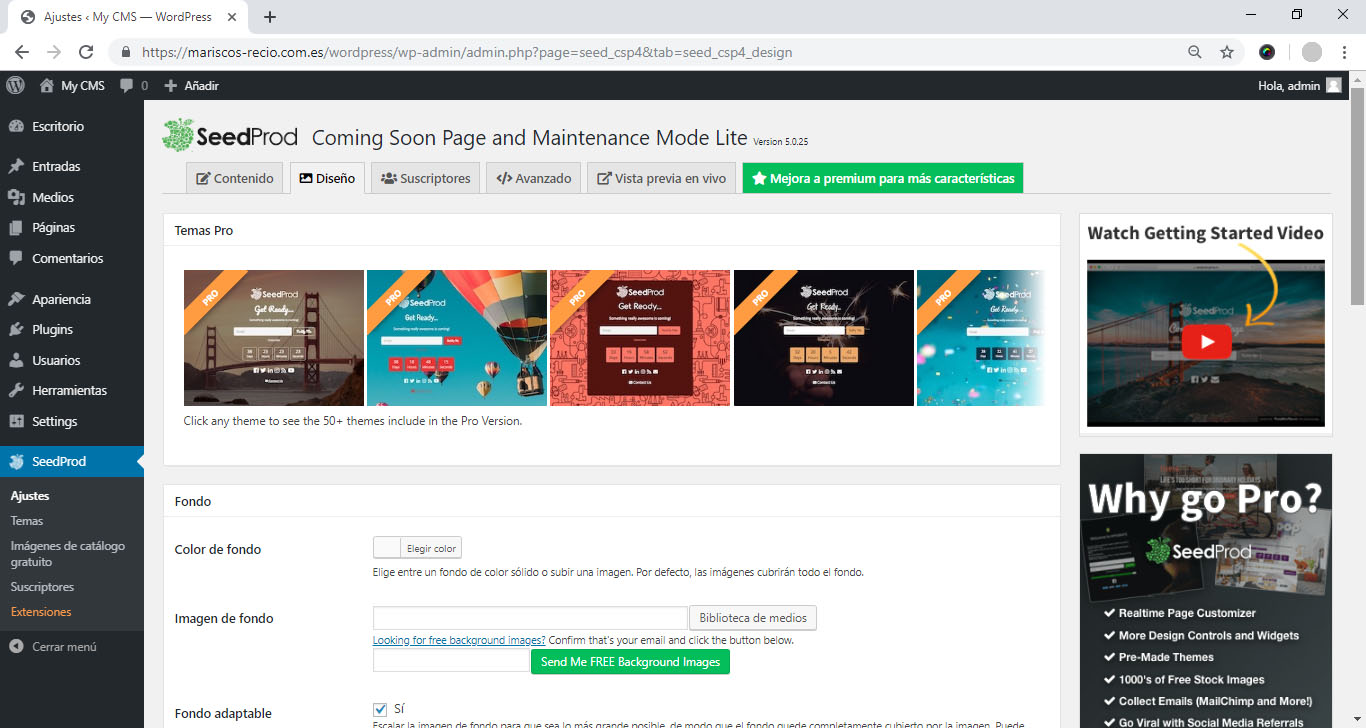
Task: Click Chrome profile avatar icon
Action: 1312,52
